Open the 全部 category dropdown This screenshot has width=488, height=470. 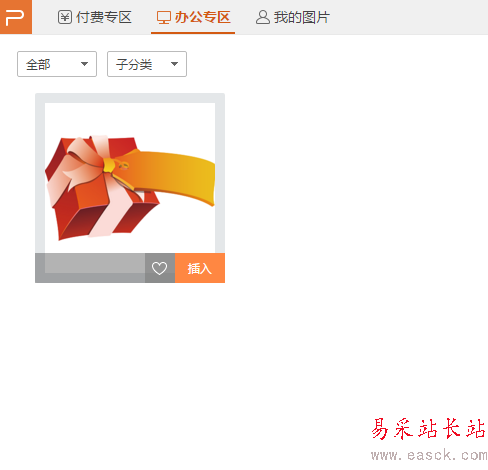(x=57, y=64)
